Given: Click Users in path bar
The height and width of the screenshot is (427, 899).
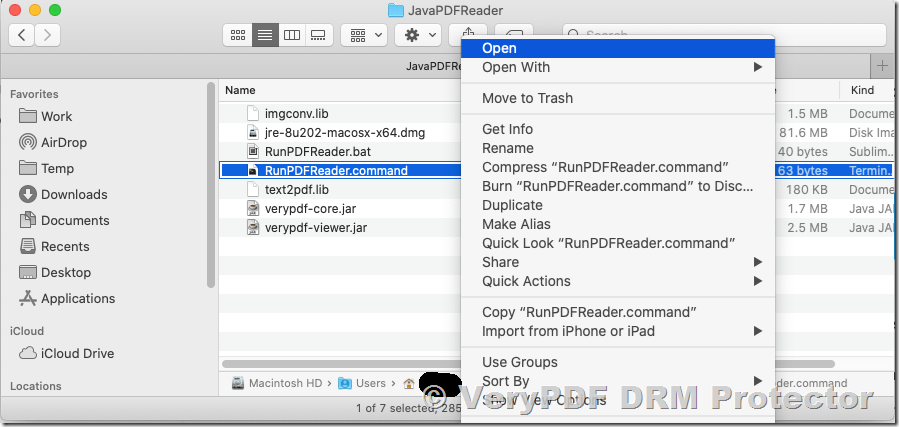Looking at the screenshot, I should click(x=362, y=383).
